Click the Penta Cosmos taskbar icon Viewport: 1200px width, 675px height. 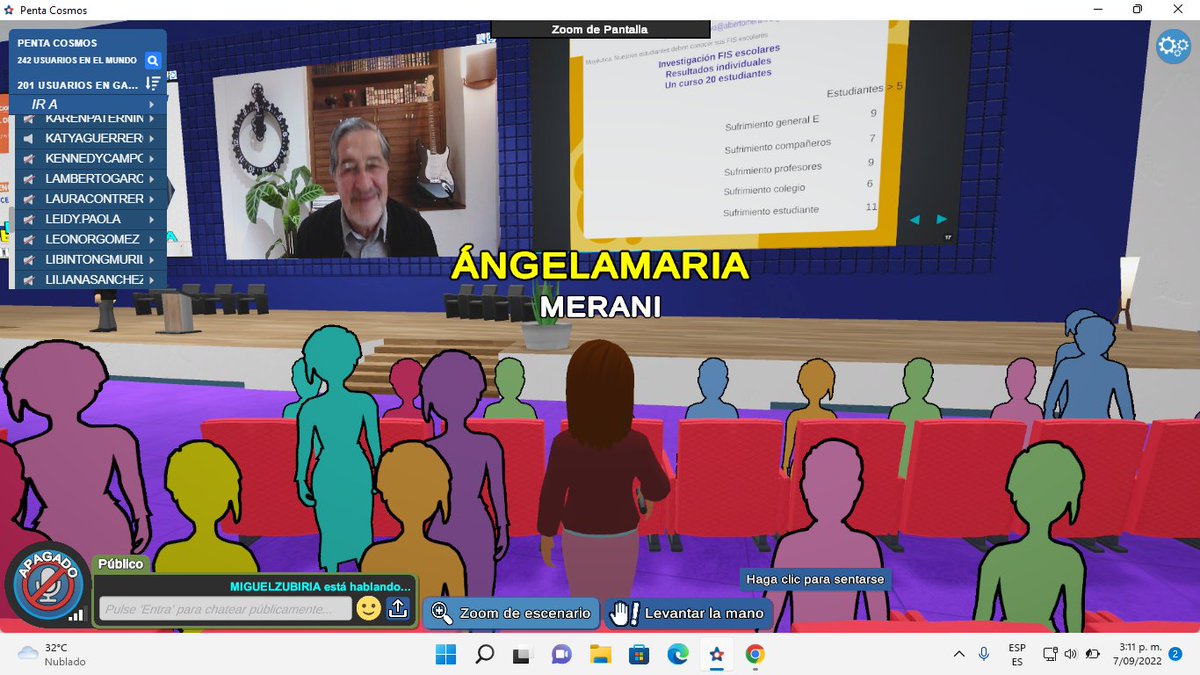(716, 655)
